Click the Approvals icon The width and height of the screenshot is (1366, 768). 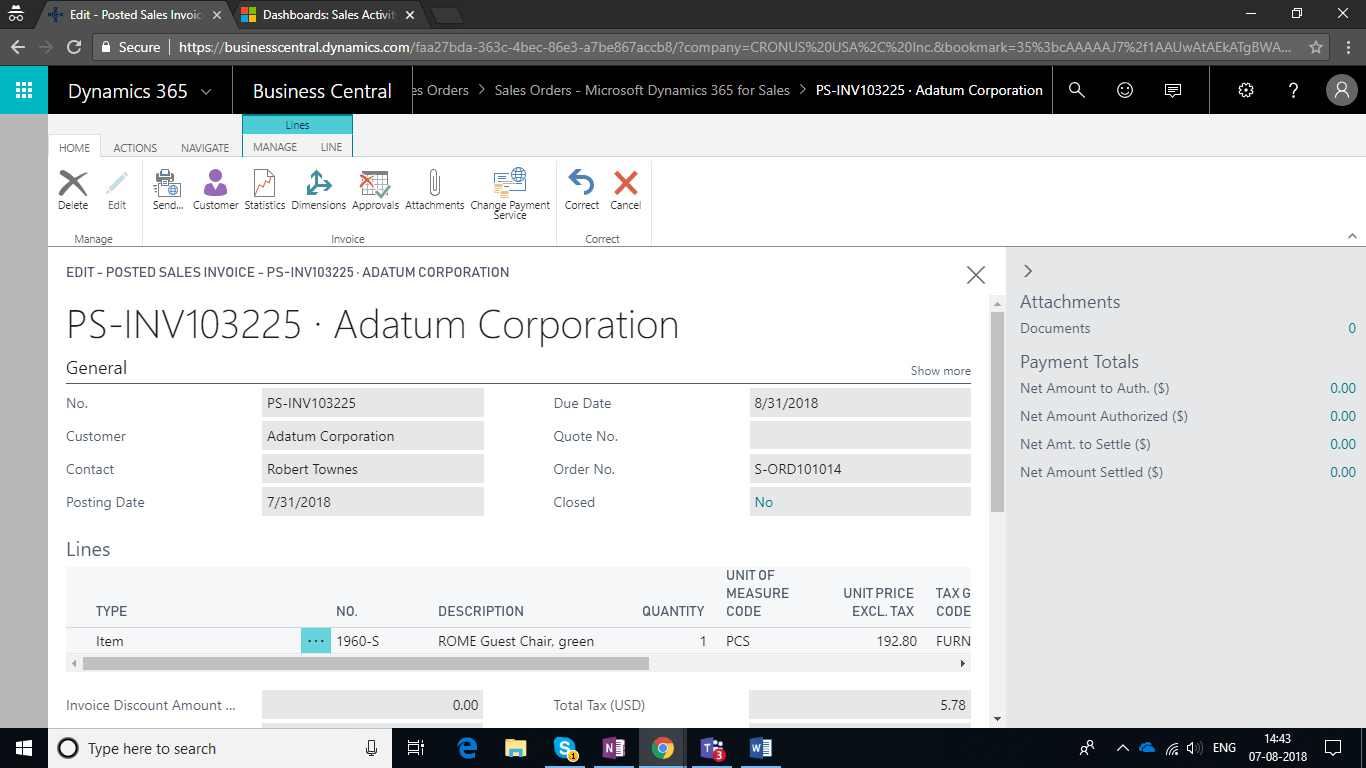pos(375,188)
